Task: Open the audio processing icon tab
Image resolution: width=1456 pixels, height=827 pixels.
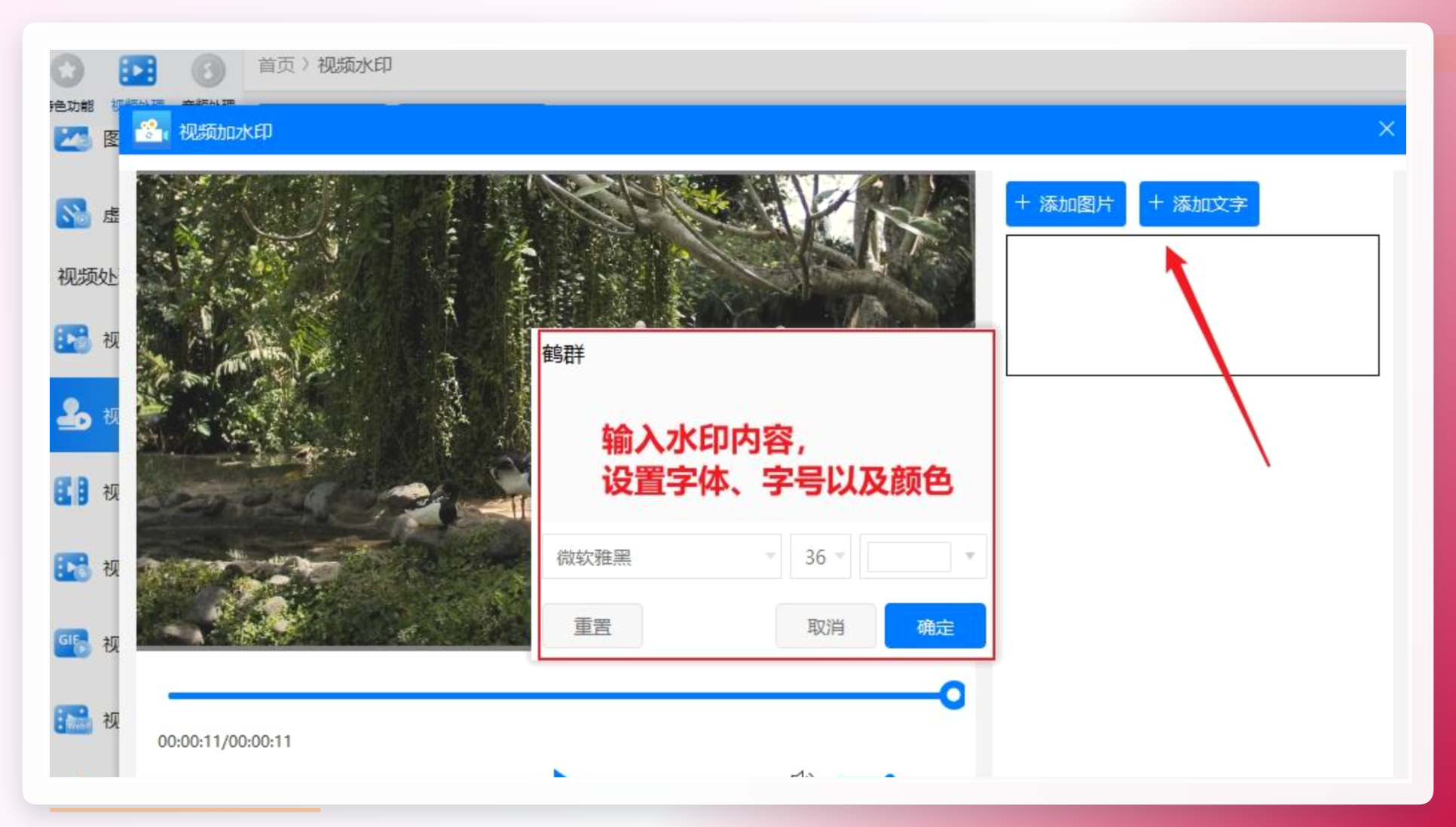Action: 207,71
